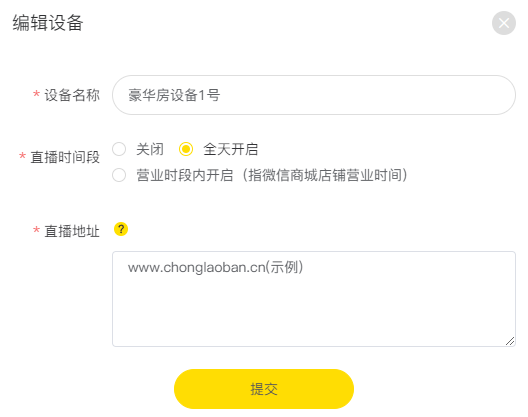Click the 营业时段内开启（指微信商城店铺营业时间）label text
528x417 pixels.
[x=272, y=175]
